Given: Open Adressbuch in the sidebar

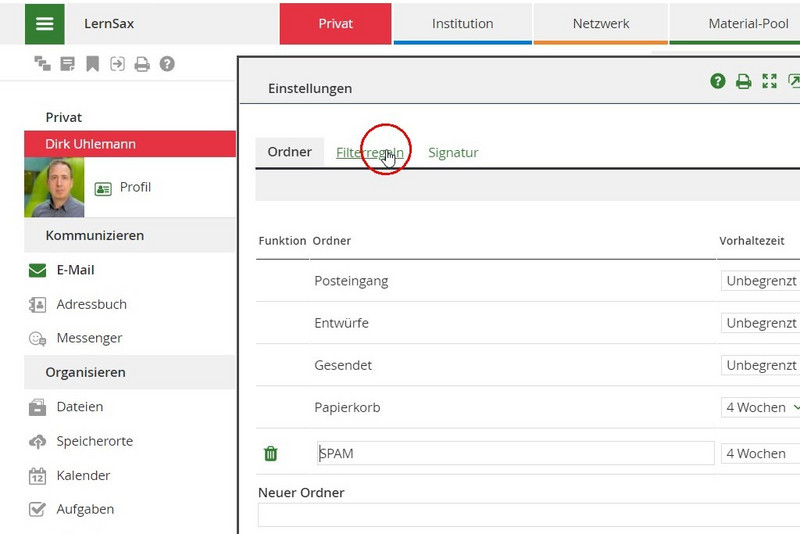Looking at the screenshot, I should click(91, 304).
